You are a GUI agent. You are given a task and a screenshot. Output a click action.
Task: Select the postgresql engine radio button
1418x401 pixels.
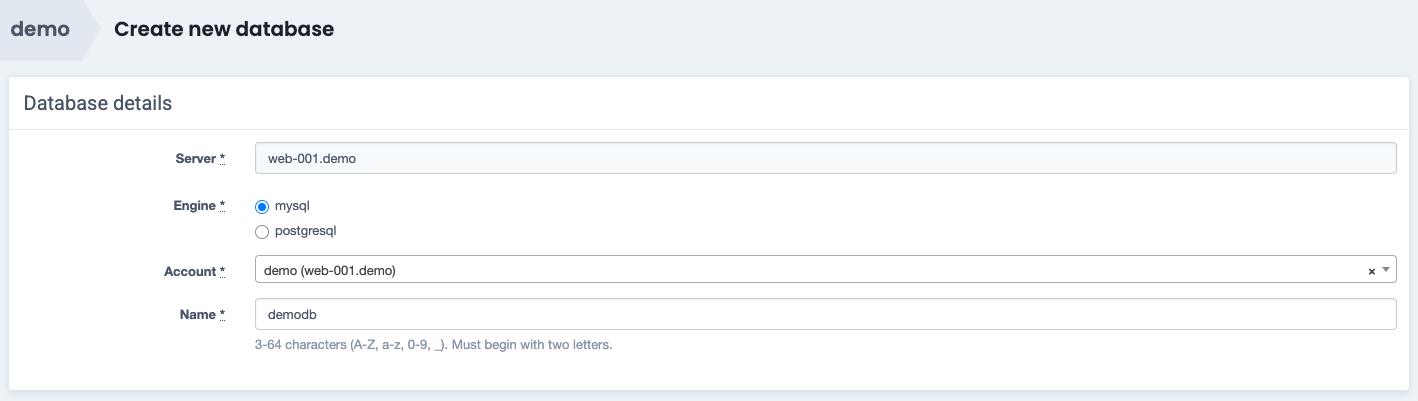point(262,232)
